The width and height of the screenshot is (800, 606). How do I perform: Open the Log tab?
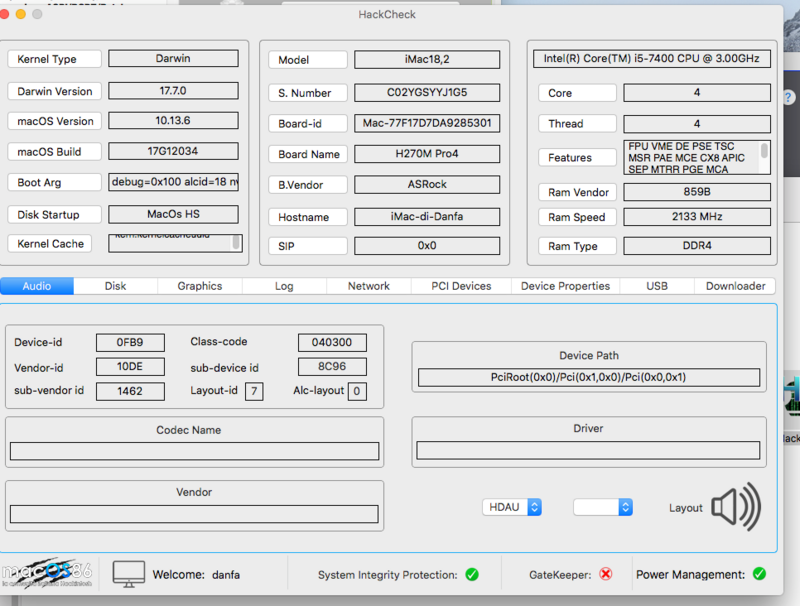point(284,286)
